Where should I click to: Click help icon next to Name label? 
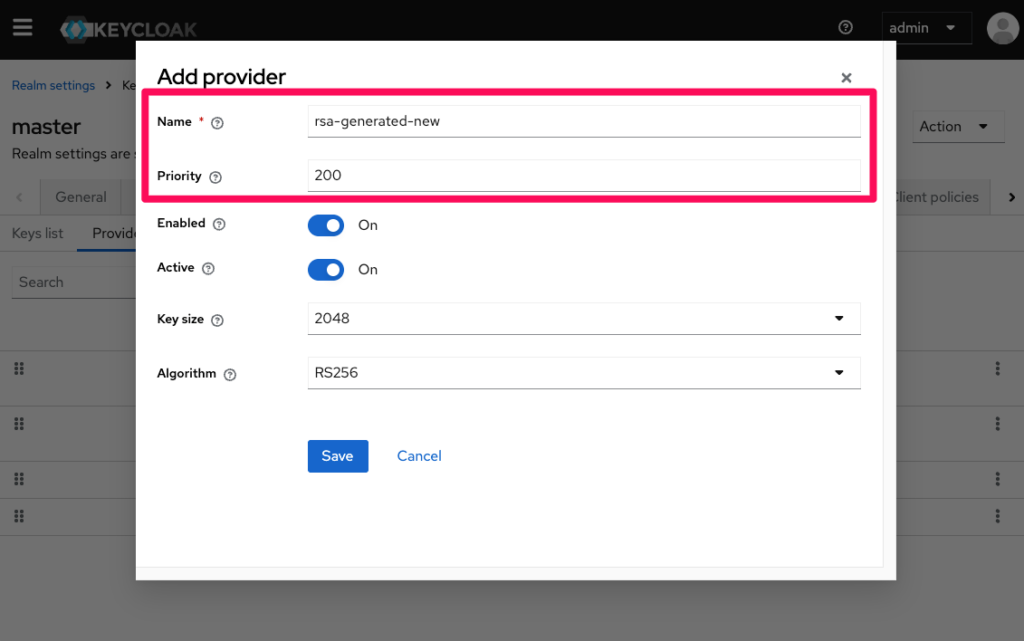[217, 122]
